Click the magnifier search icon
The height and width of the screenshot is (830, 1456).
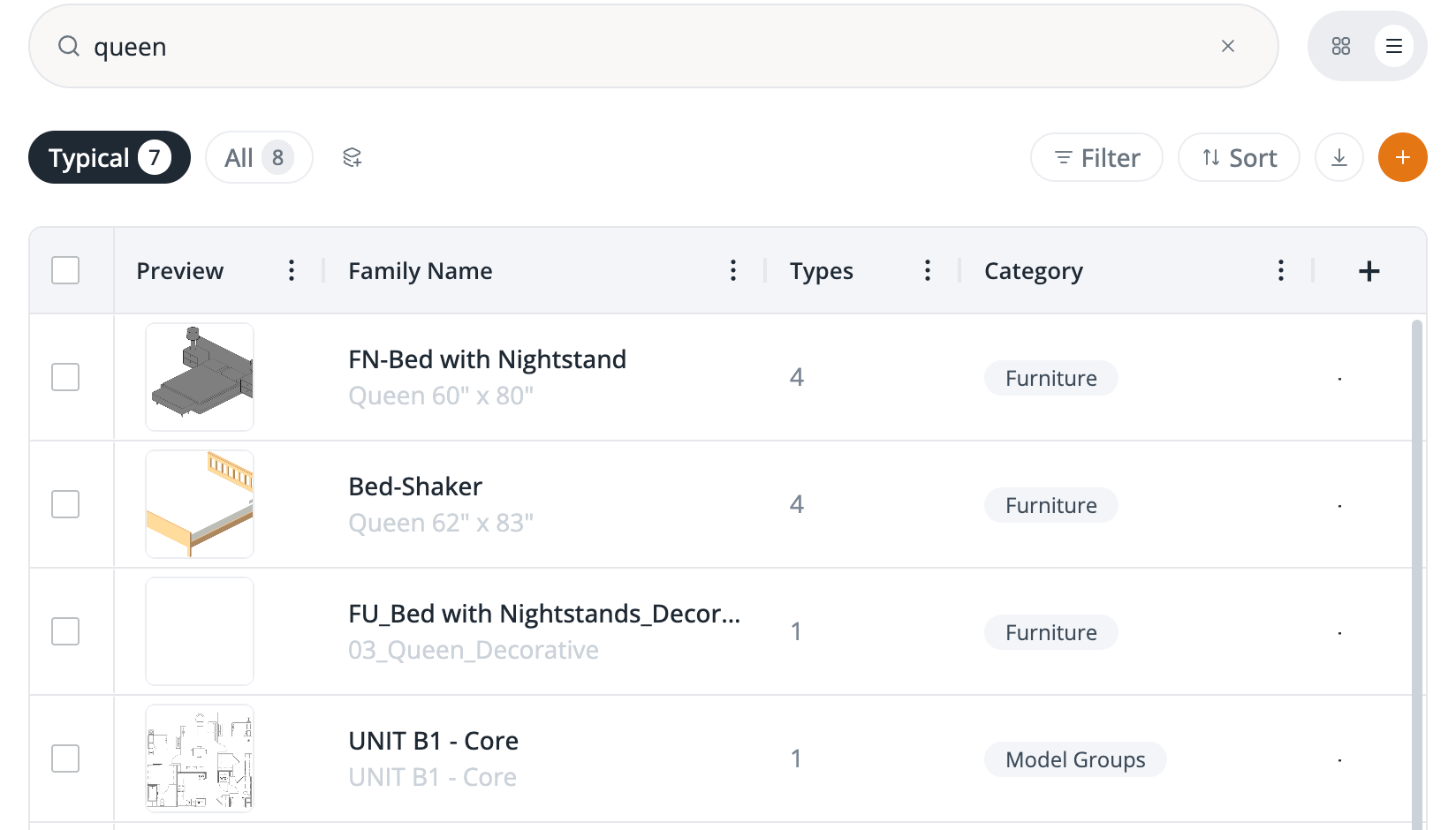(68, 46)
